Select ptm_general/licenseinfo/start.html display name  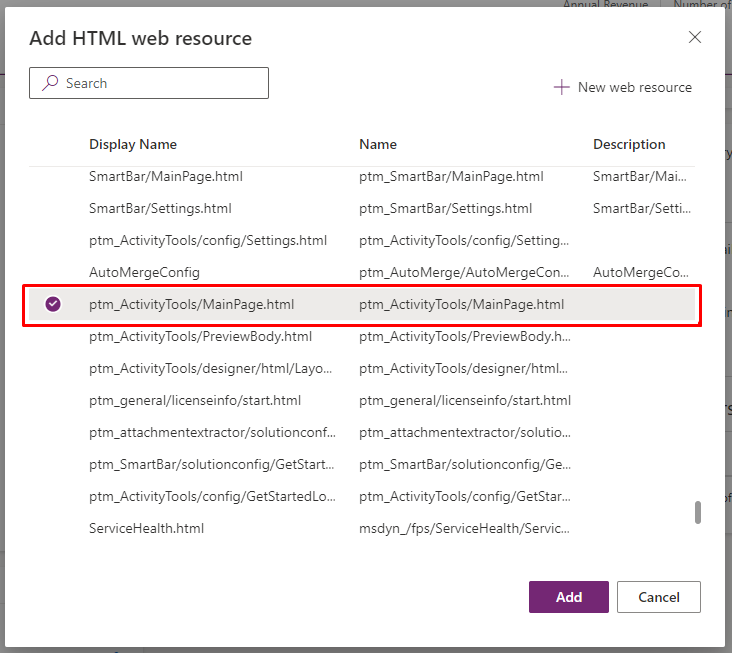(x=195, y=400)
